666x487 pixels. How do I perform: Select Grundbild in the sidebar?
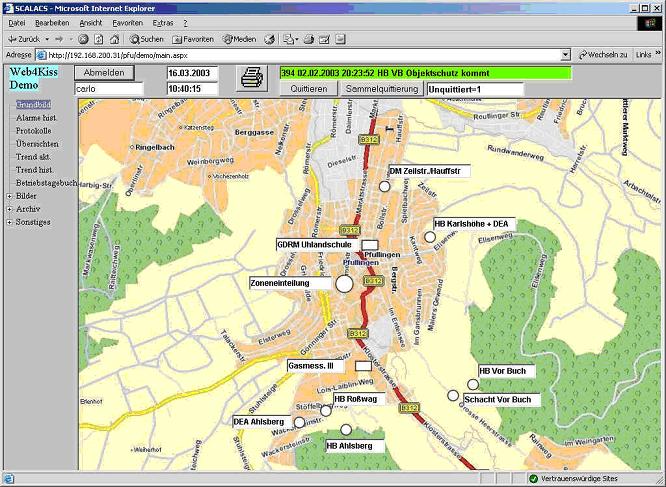pyautogui.click(x=34, y=104)
